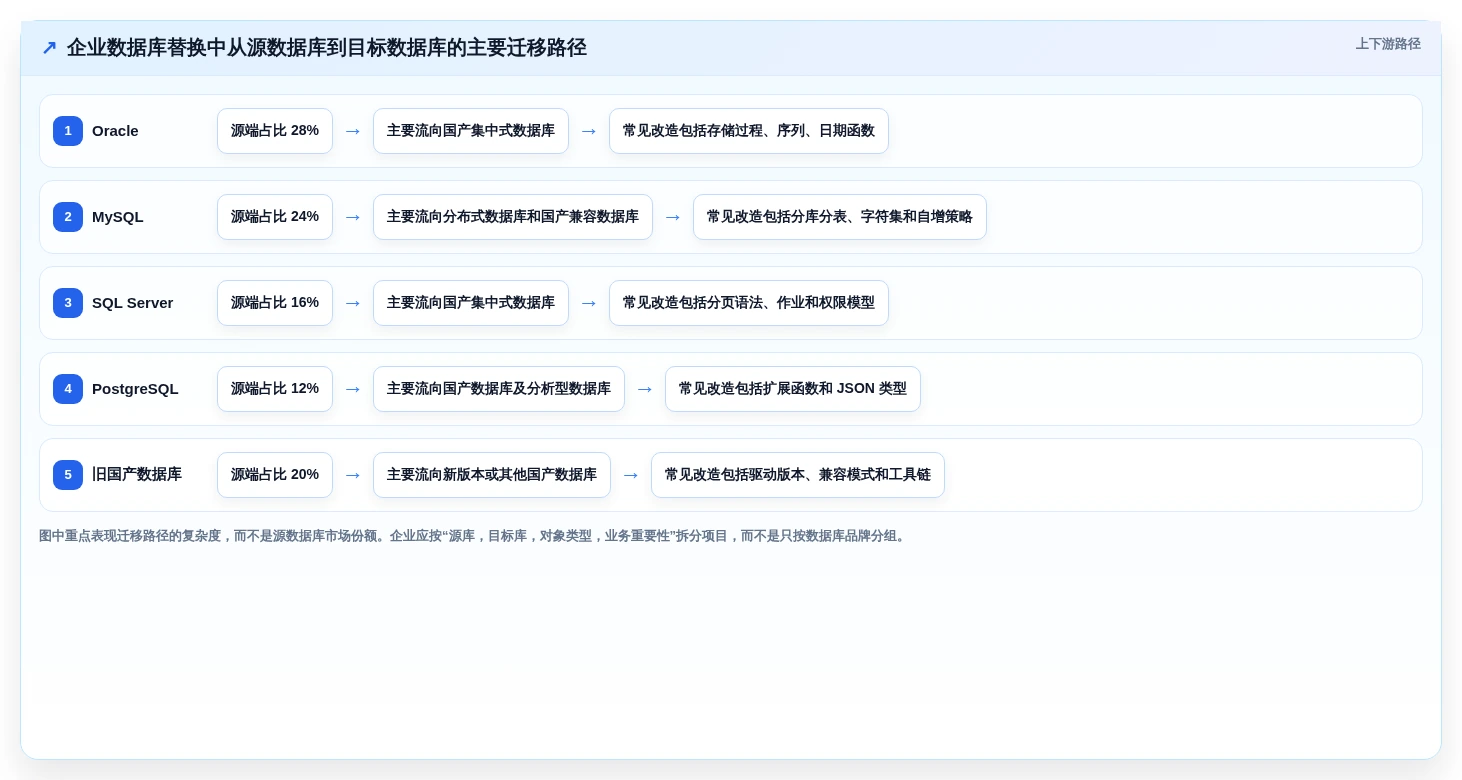Click the 源端占比 12% box

[275, 389]
